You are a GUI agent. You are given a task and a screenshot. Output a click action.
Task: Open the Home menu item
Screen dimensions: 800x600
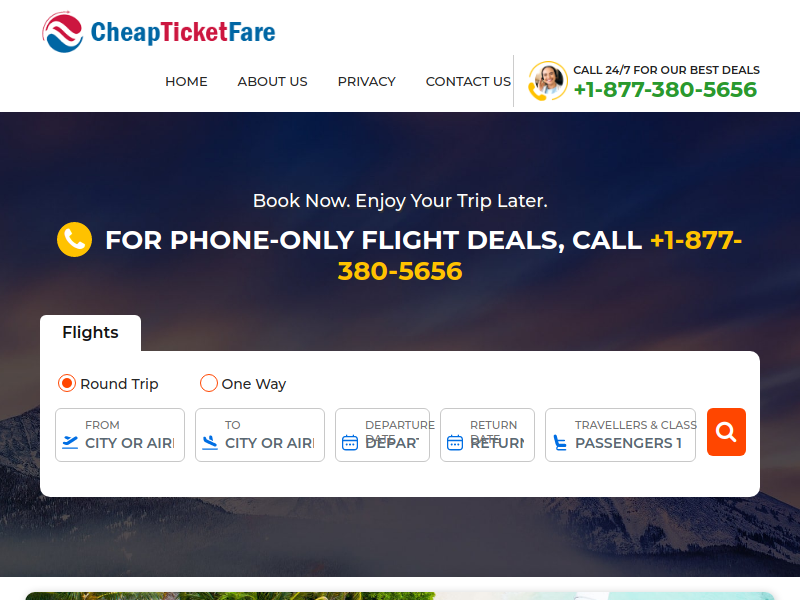[186, 82]
